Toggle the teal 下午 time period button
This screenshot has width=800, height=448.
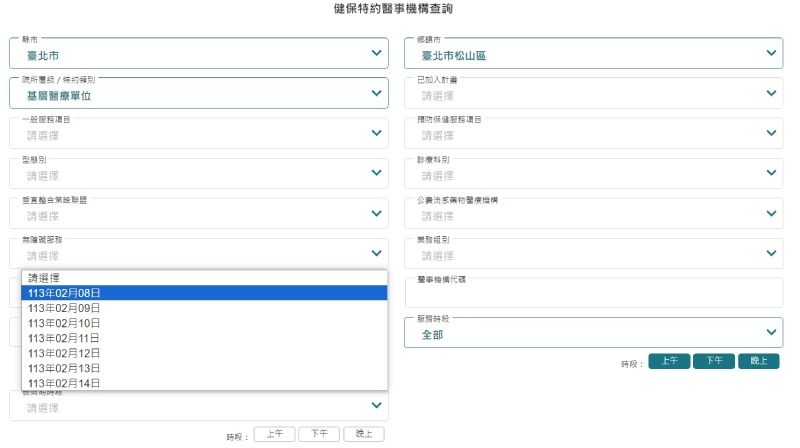point(714,361)
